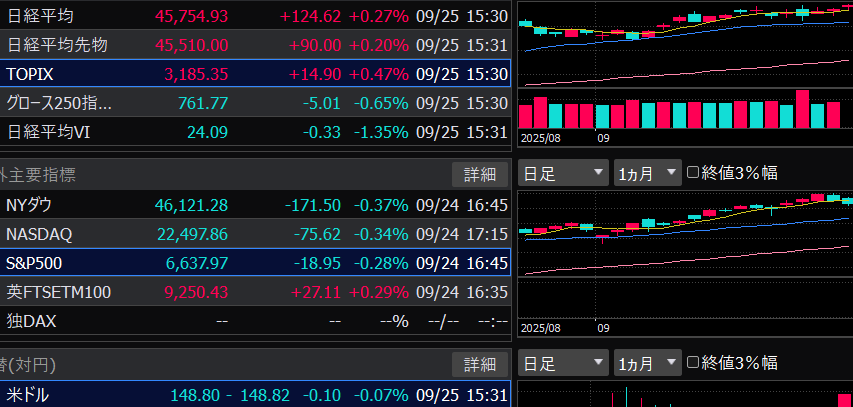This screenshot has height=407, width=853.
Task: Toggle 終値3%幅 checkbox in the forex chart row
Action: tap(694, 362)
